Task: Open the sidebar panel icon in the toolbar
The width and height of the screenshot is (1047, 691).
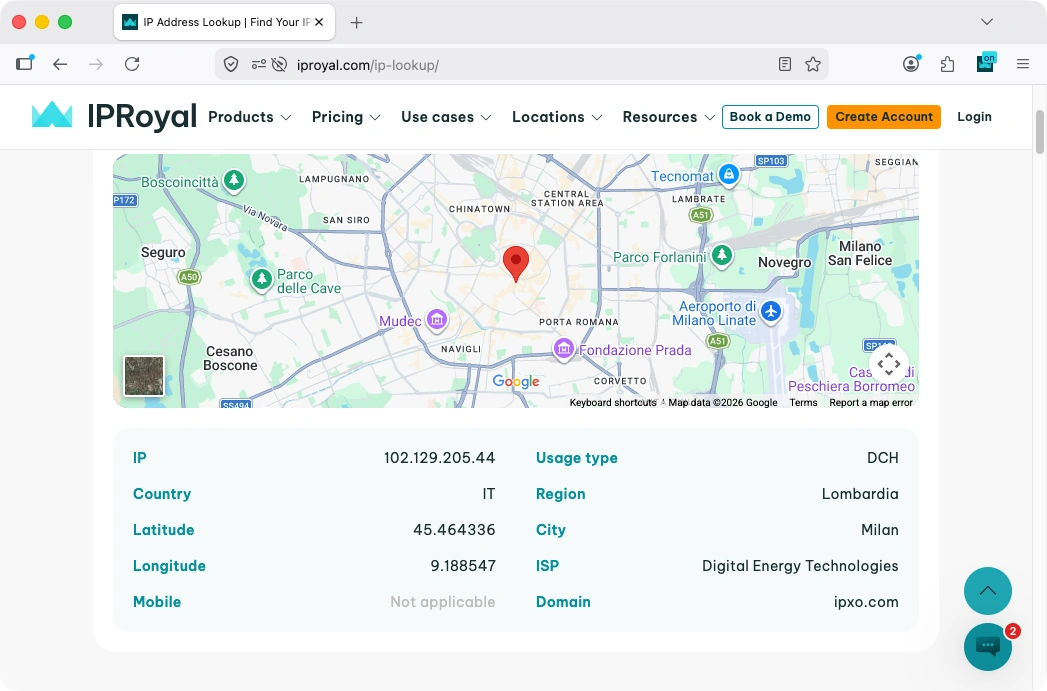Action: click(25, 63)
